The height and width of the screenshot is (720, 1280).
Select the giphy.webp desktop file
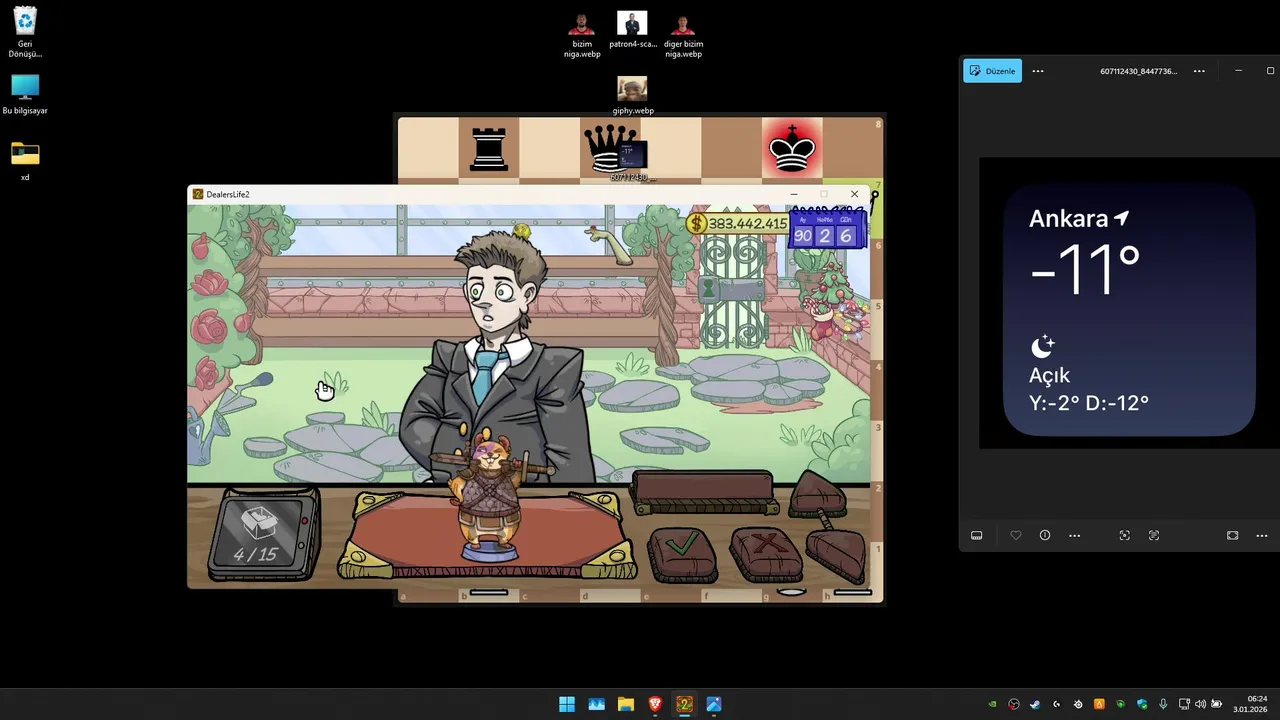(x=632, y=96)
